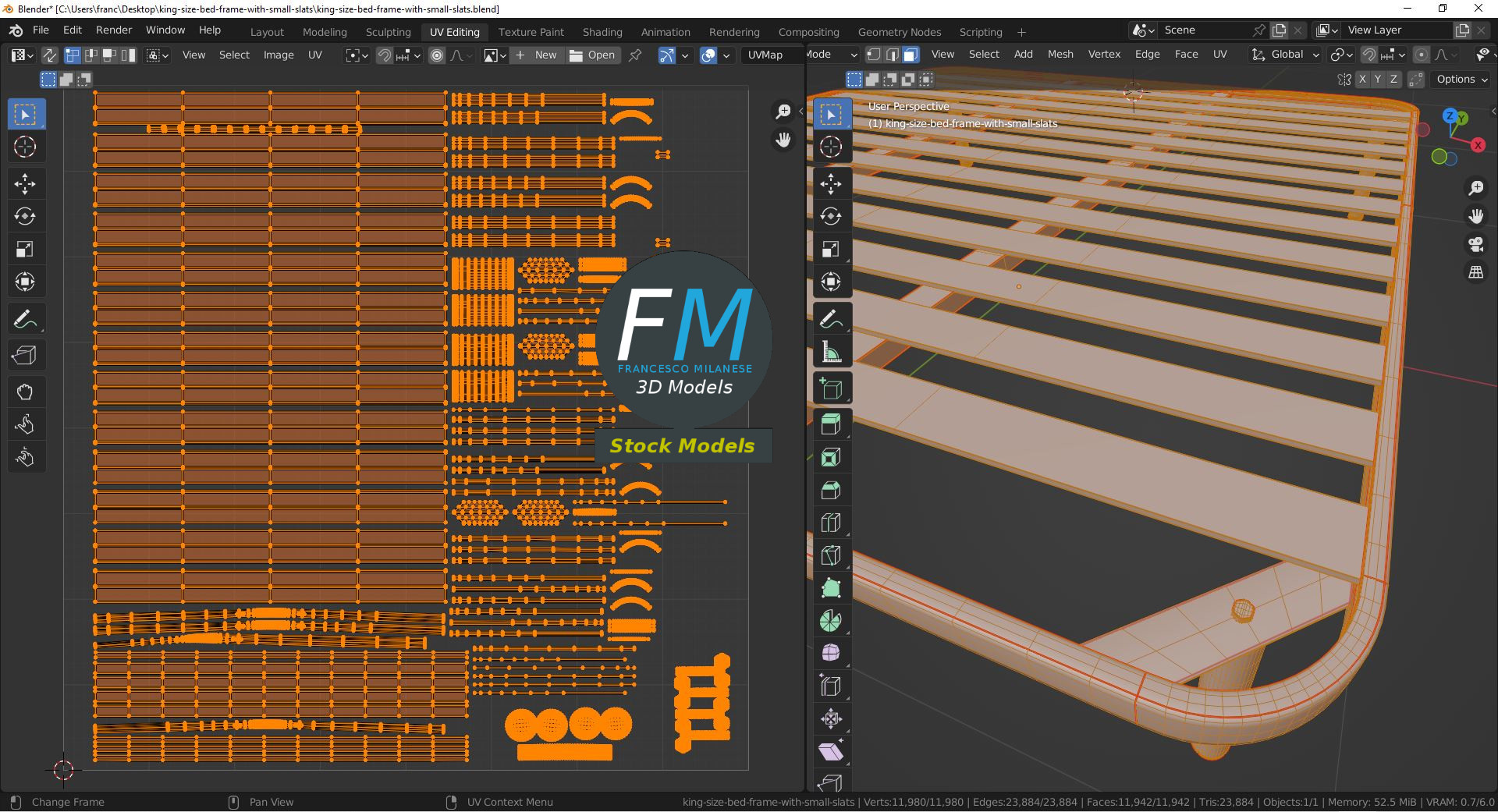Open the Image menu in the UV editor

(x=279, y=55)
